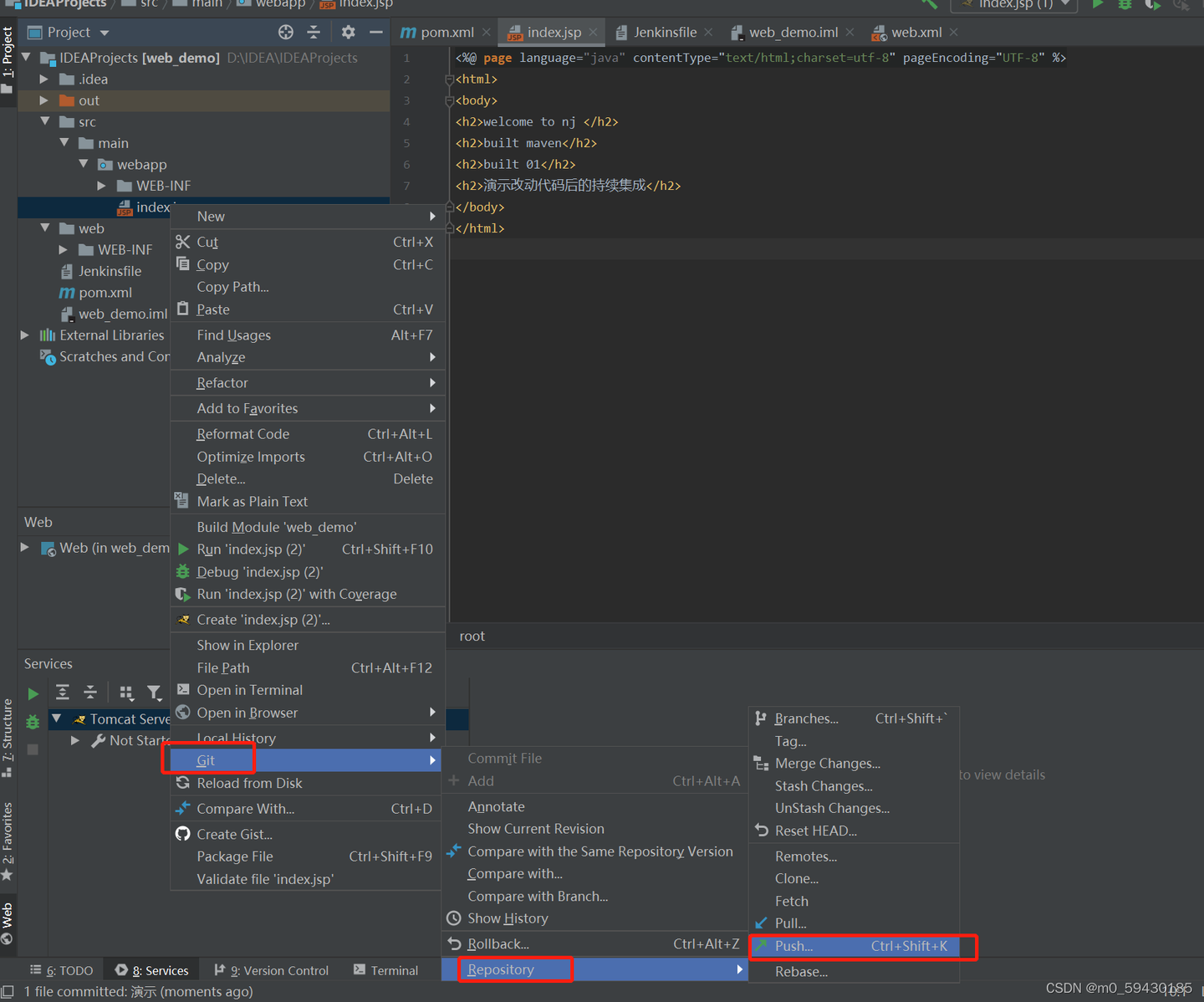Collapse the src folder node
The image size is (1204, 1002).
(x=44, y=122)
